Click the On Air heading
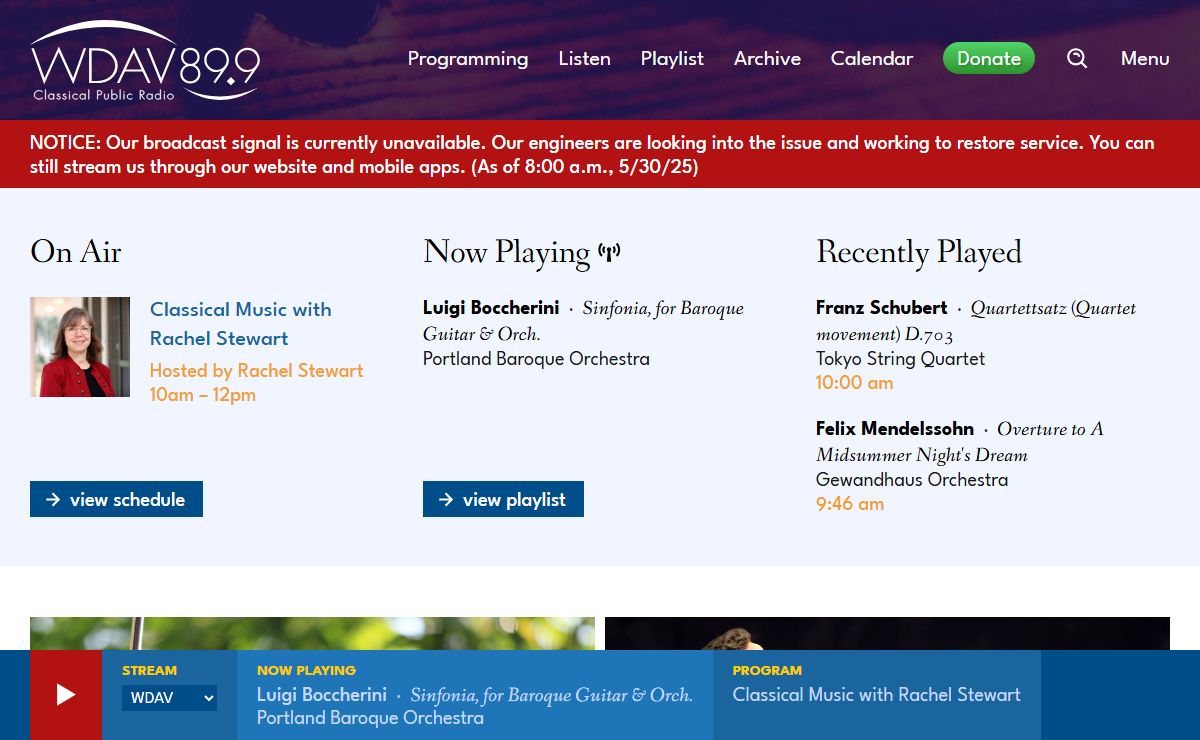This screenshot has height=740, width=1200. 76,251
